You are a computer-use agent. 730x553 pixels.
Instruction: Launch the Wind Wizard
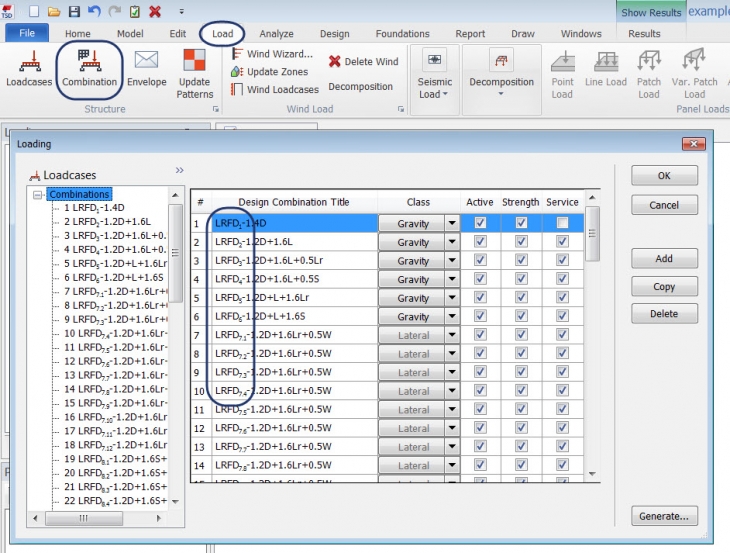tap(271, 54)
